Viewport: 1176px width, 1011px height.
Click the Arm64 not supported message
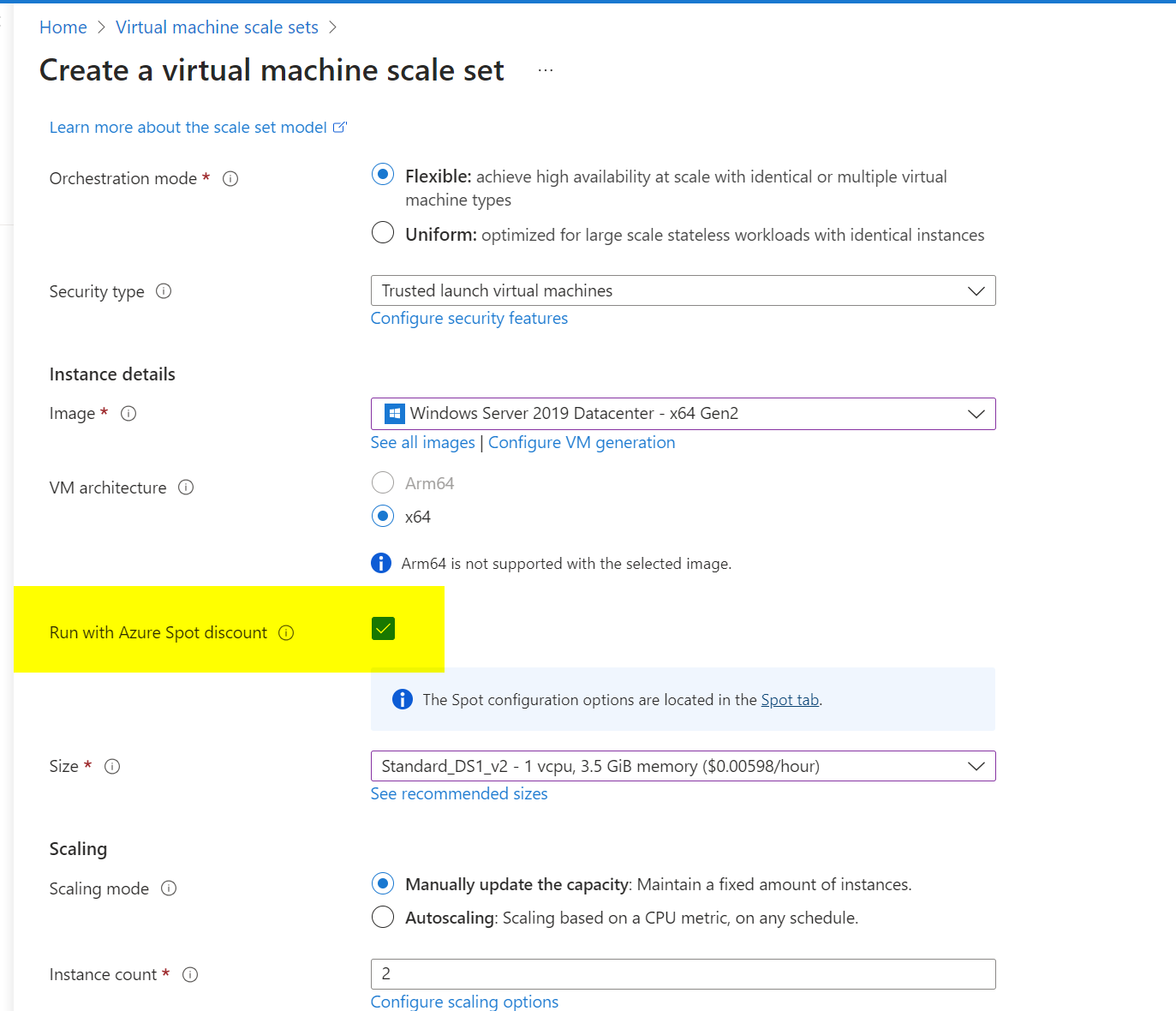point(566,564)
